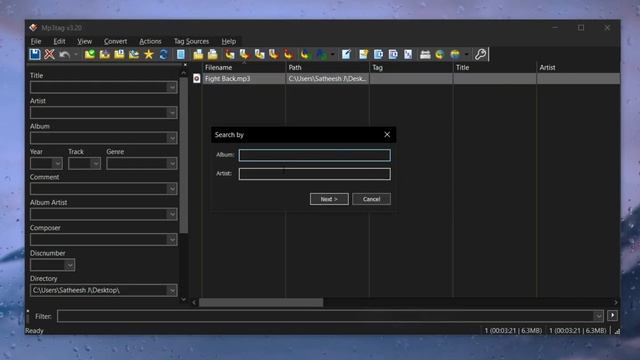
Task: Expand the Year dropdown
Action: [x=57, y=163]
